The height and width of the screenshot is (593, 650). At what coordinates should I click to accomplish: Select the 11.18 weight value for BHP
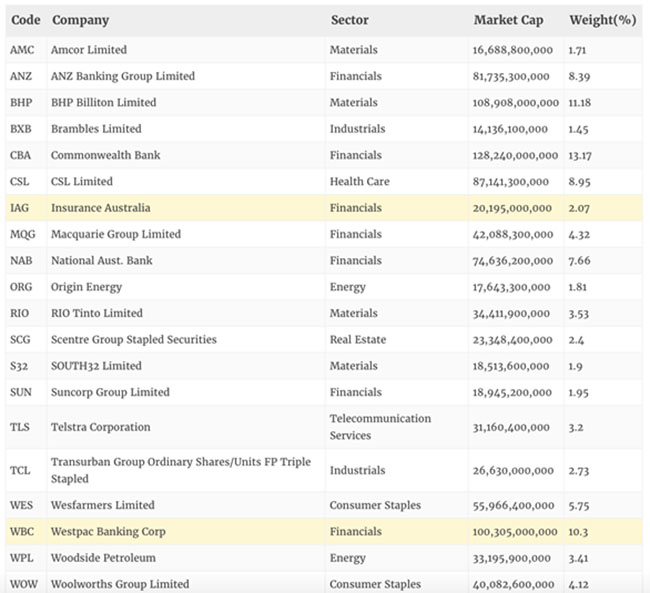click(x=581, y=103)
